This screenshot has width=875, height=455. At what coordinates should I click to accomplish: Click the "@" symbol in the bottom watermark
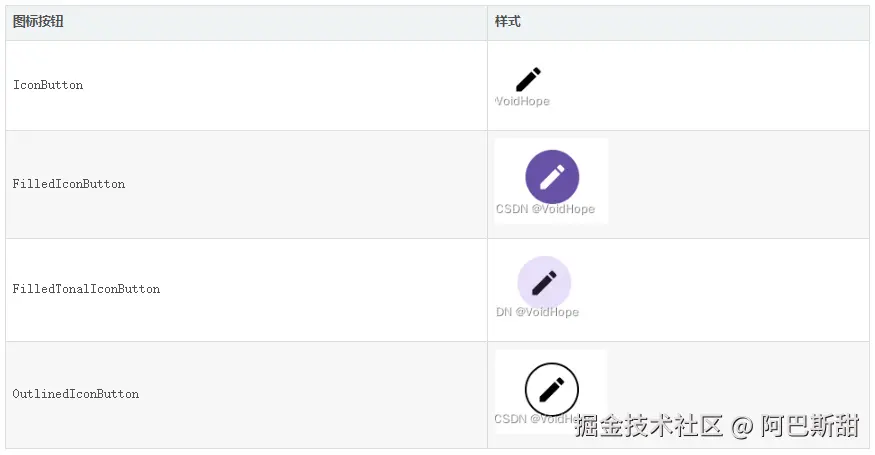741,428
